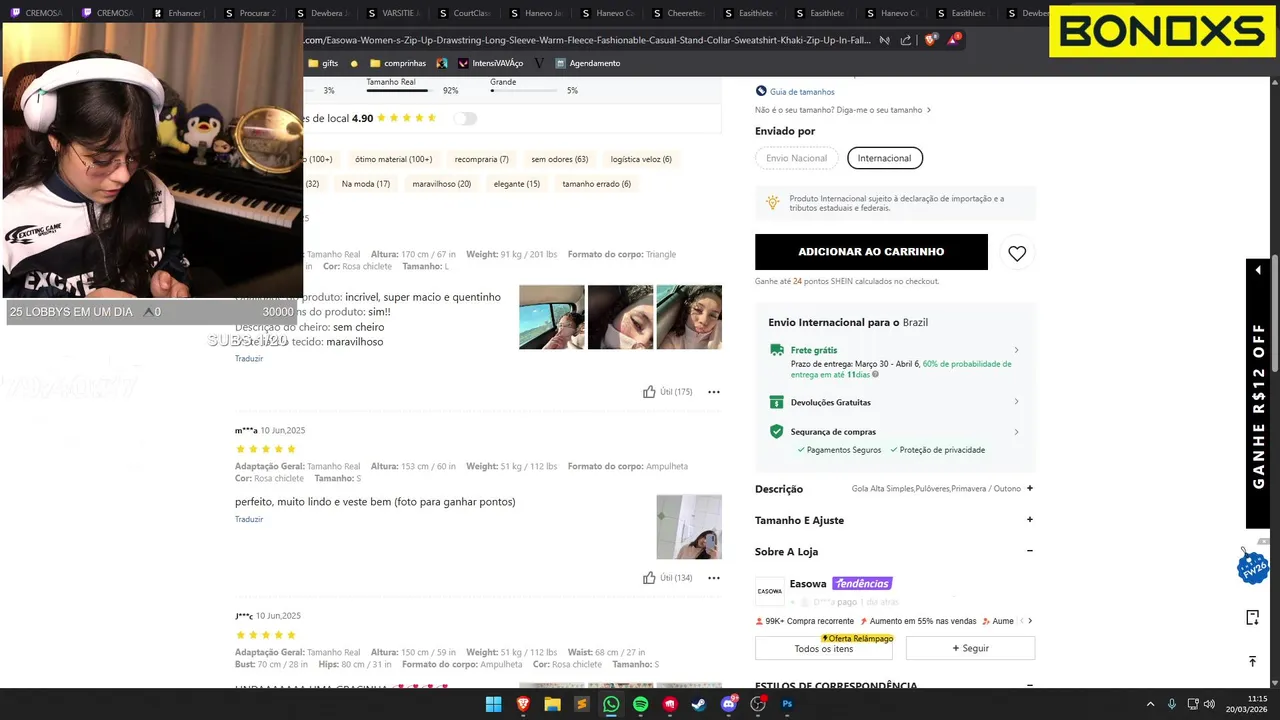The height and width of the screenshot is (720, 1280).
Task: Select the Envio Nacional shipping option
Action: tap(797, 158)
